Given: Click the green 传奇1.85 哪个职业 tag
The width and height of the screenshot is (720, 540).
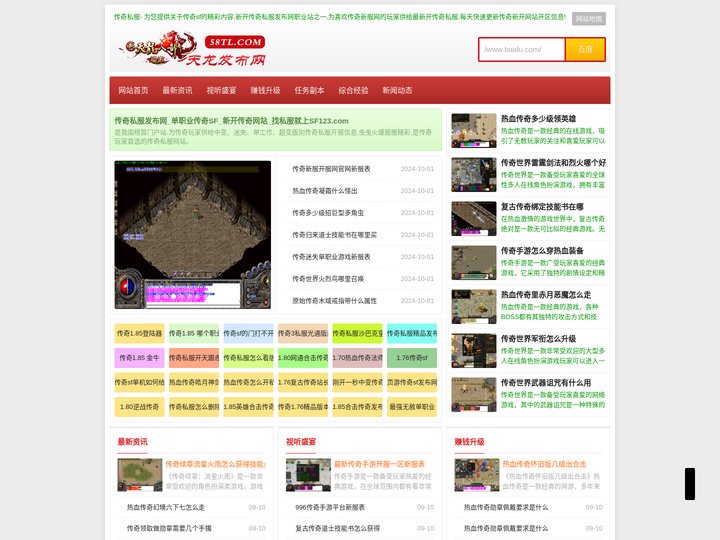Looking at the screenshot, I should click(194, 333).
